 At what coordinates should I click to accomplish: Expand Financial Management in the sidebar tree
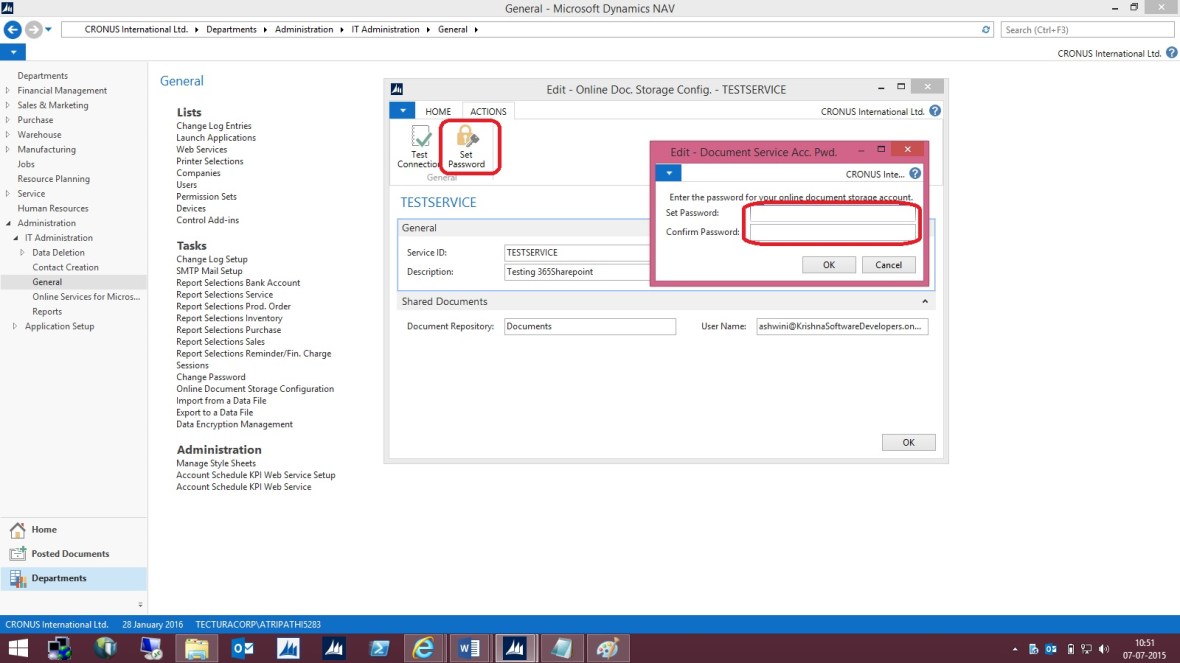tap(8, 90)
